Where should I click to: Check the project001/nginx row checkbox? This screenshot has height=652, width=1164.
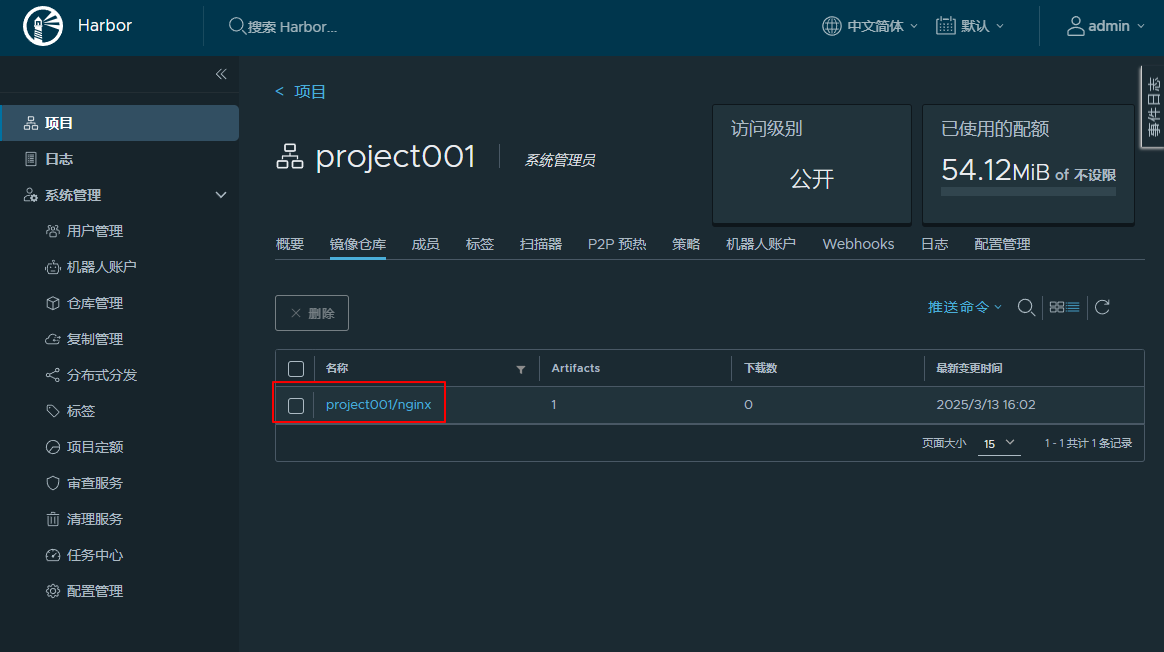point(296,405)
